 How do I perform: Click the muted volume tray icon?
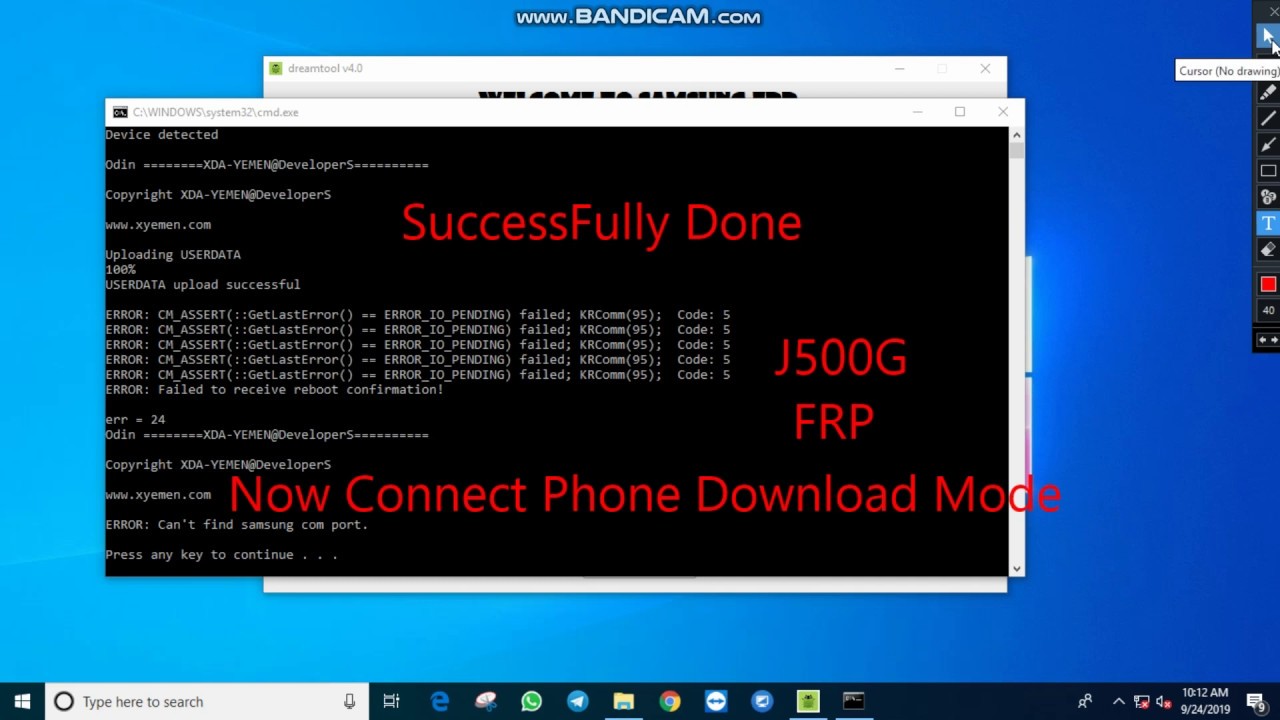[x=1164, y=702]
